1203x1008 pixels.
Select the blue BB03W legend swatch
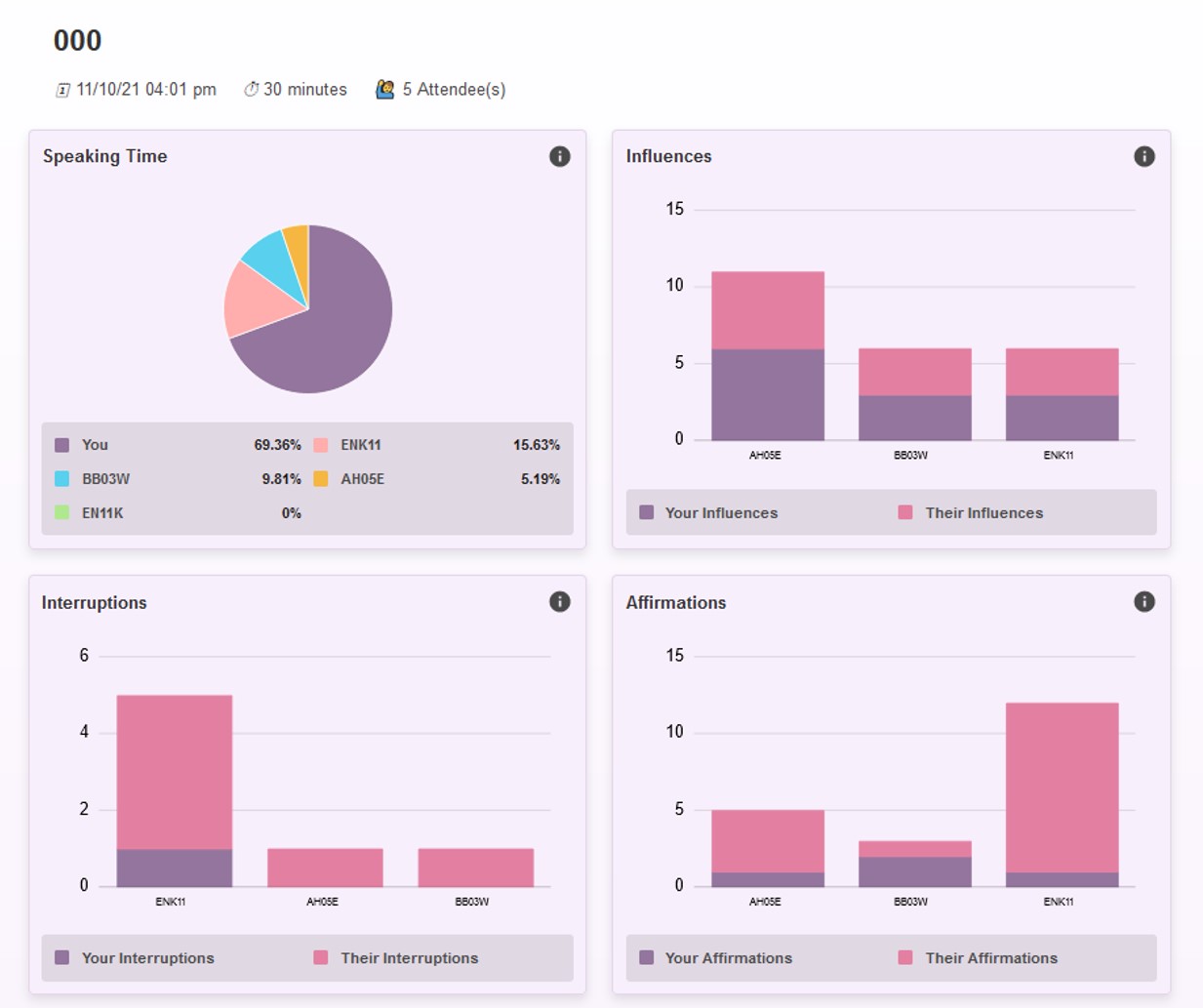[62, 479]
